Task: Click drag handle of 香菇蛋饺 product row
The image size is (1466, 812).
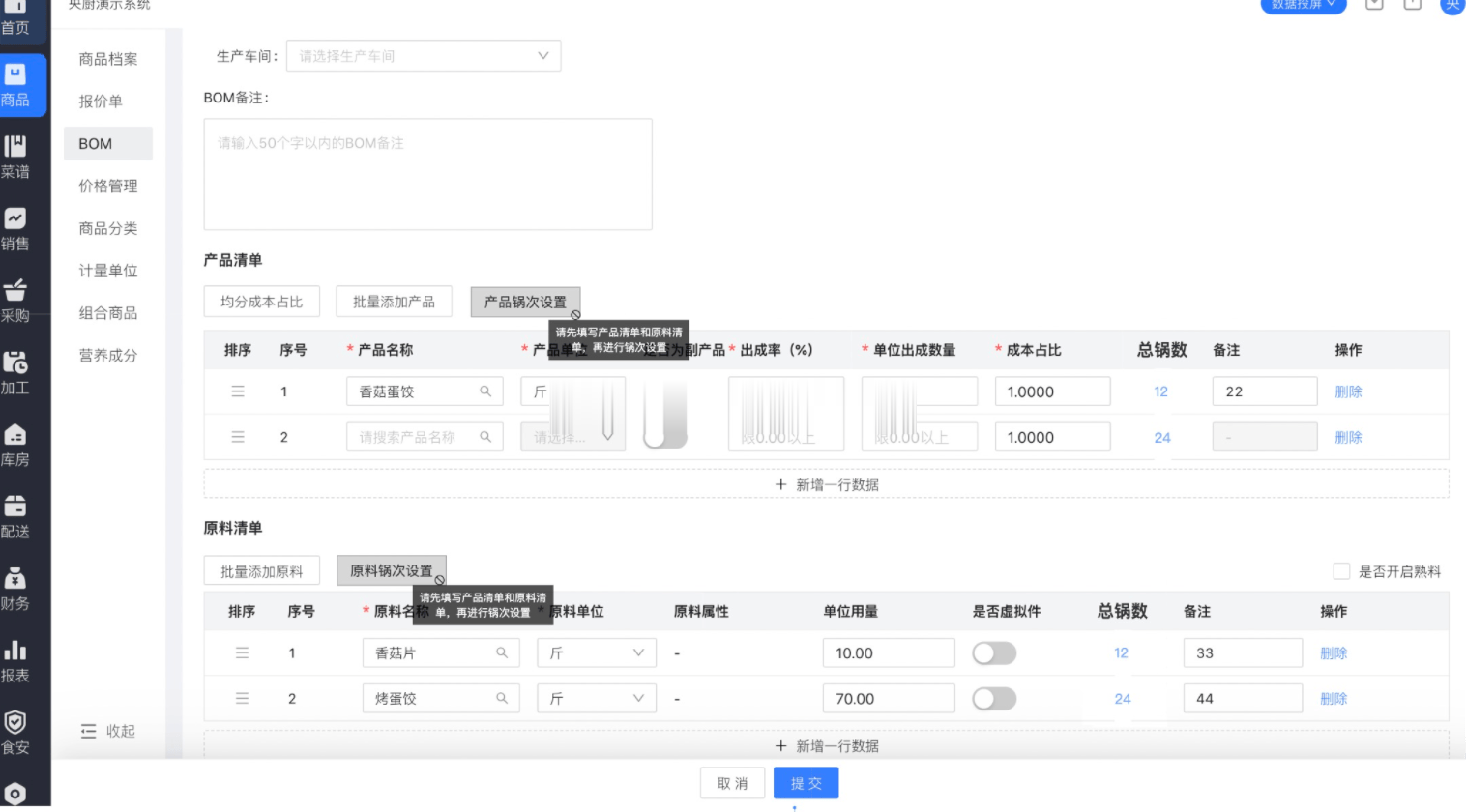Action: (x=238, y=391)
